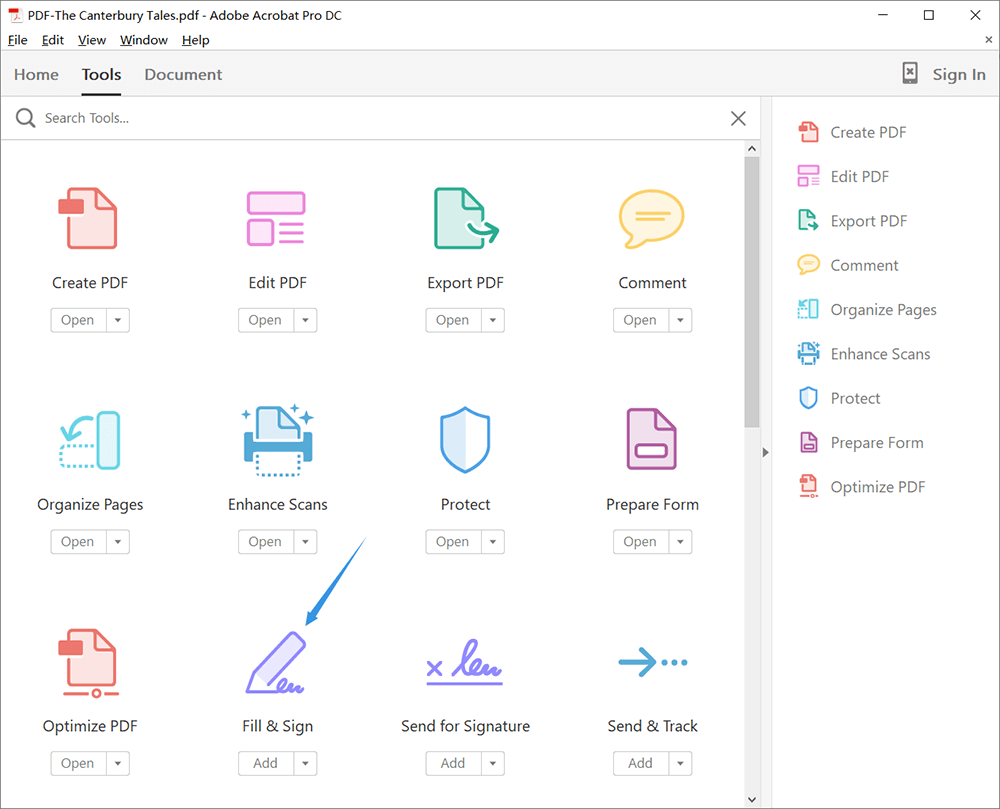Image resolution: width=1000 pixels, height=809 pixels.
Task: Open the Edit menu in the menu bar
Action: [53, 40]
